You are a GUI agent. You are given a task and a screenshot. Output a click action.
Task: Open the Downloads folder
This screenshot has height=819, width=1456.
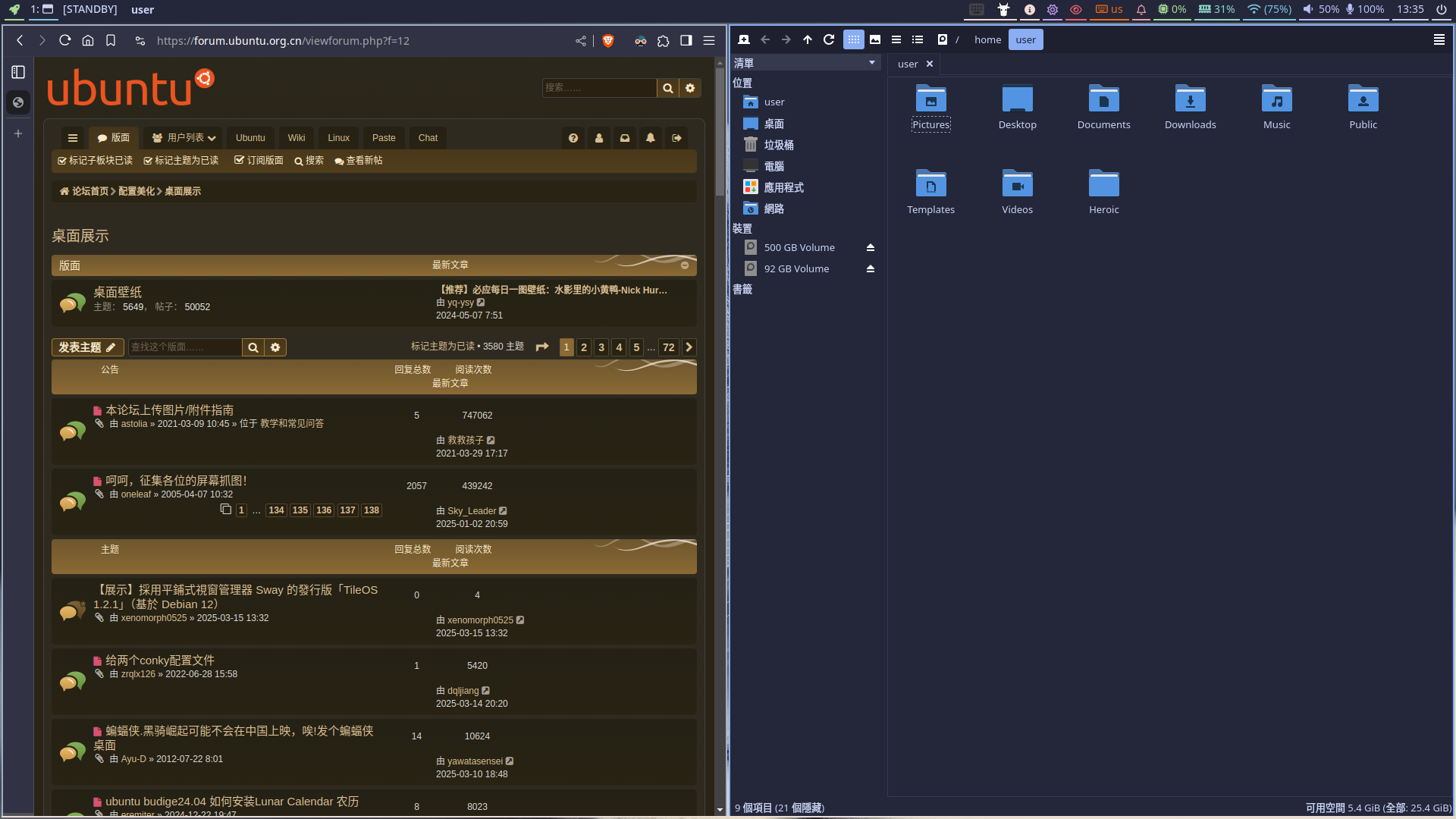tap(1191, 108)
